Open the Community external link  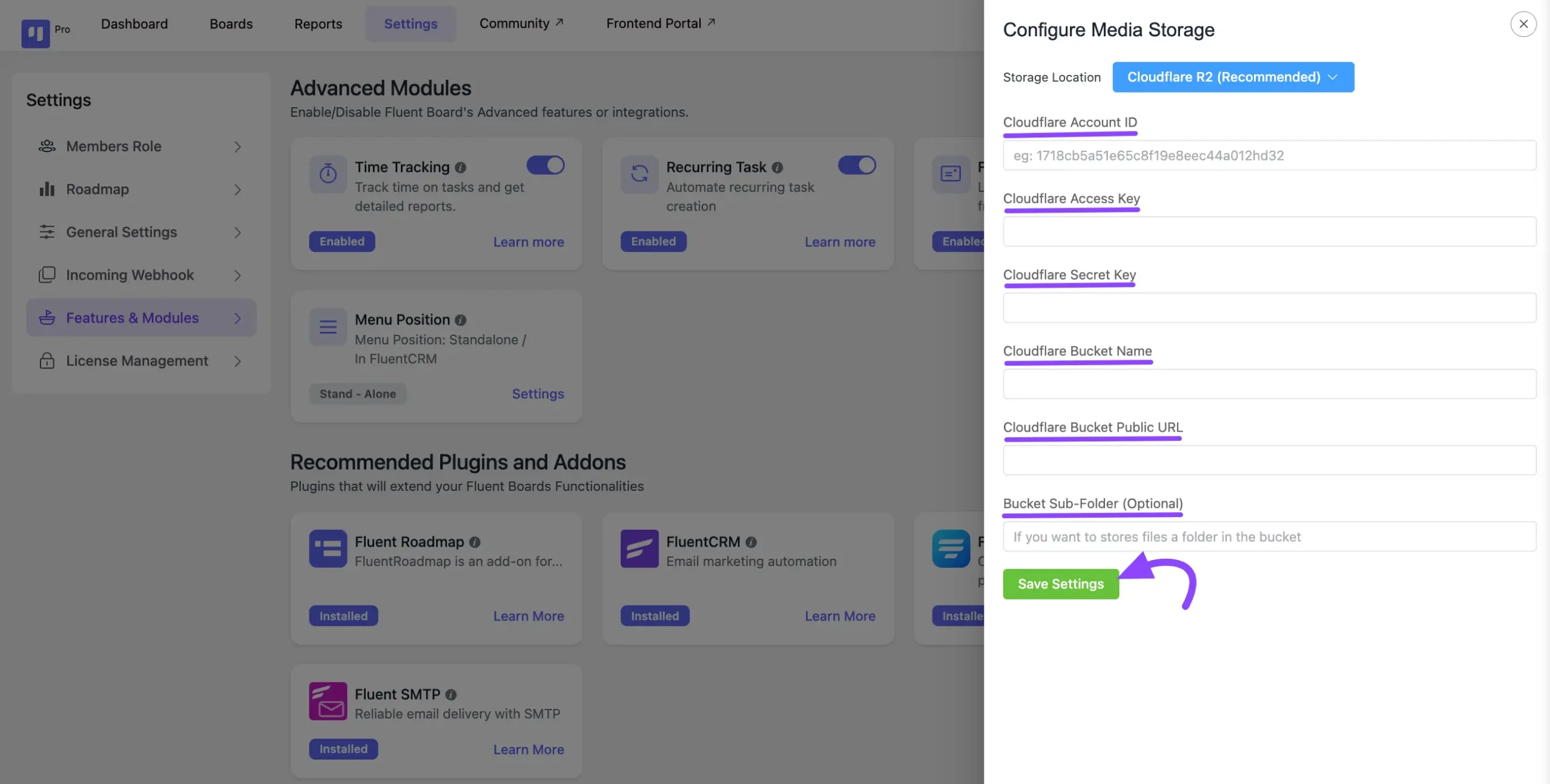(x=521, y=23)
